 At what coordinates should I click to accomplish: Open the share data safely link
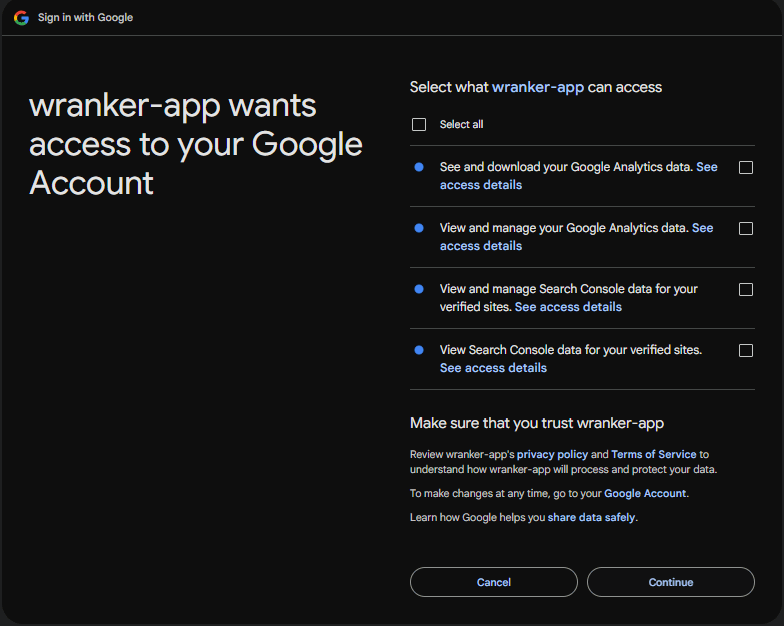tap(591, 518)
